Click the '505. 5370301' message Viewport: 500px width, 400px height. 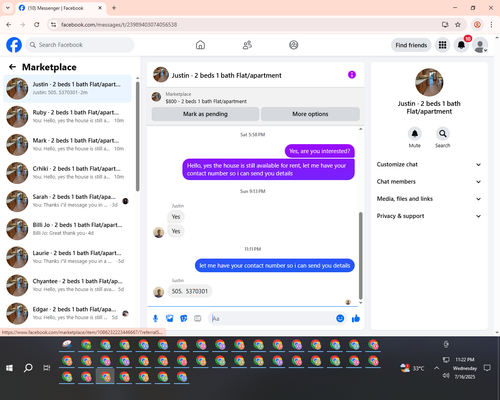pyautogui.click(x=190, y=291)
